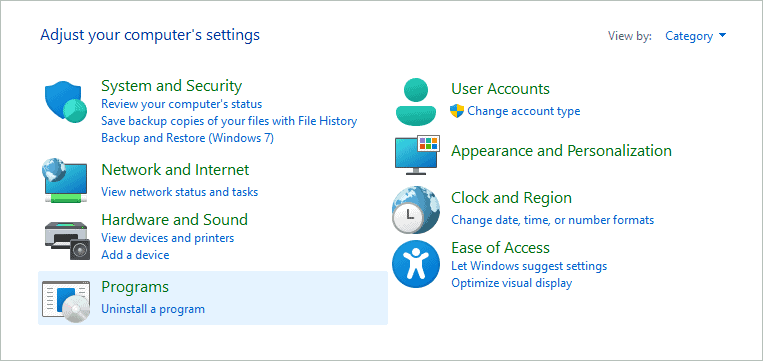
Task: Open the Hardware and Sound heading
Action: click(174, 219)
